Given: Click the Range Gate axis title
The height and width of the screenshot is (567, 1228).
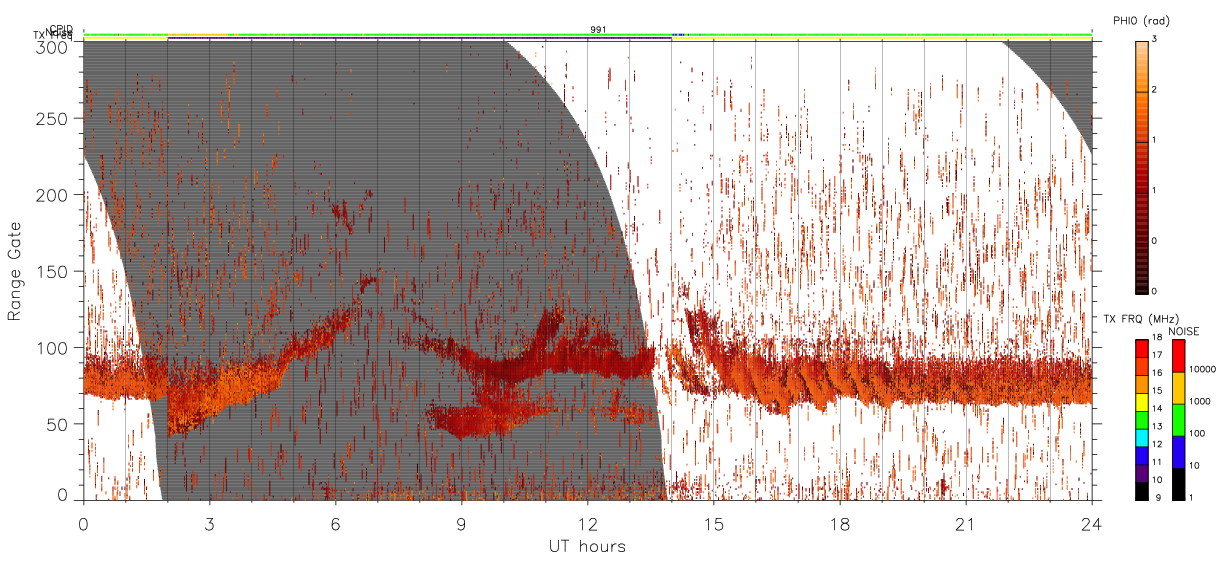Looking at the screenshot, I should (15, 271).
